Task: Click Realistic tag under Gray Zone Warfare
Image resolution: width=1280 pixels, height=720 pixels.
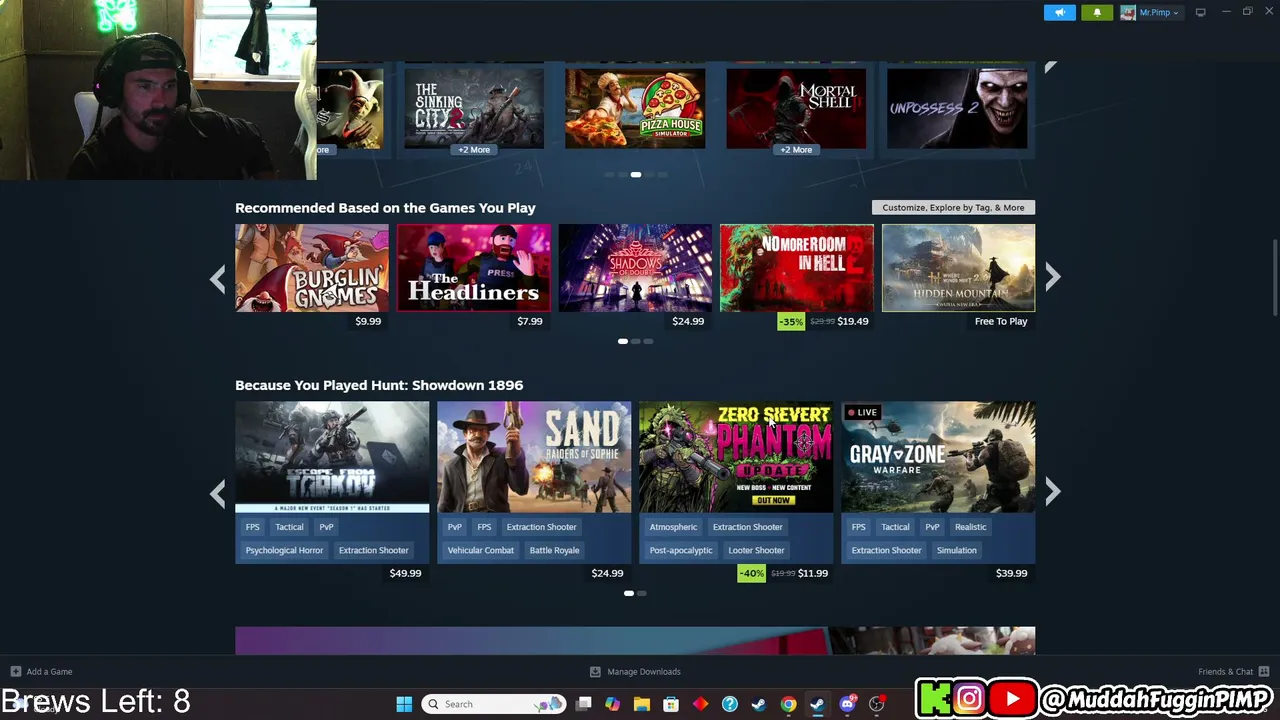Action: 970,527
